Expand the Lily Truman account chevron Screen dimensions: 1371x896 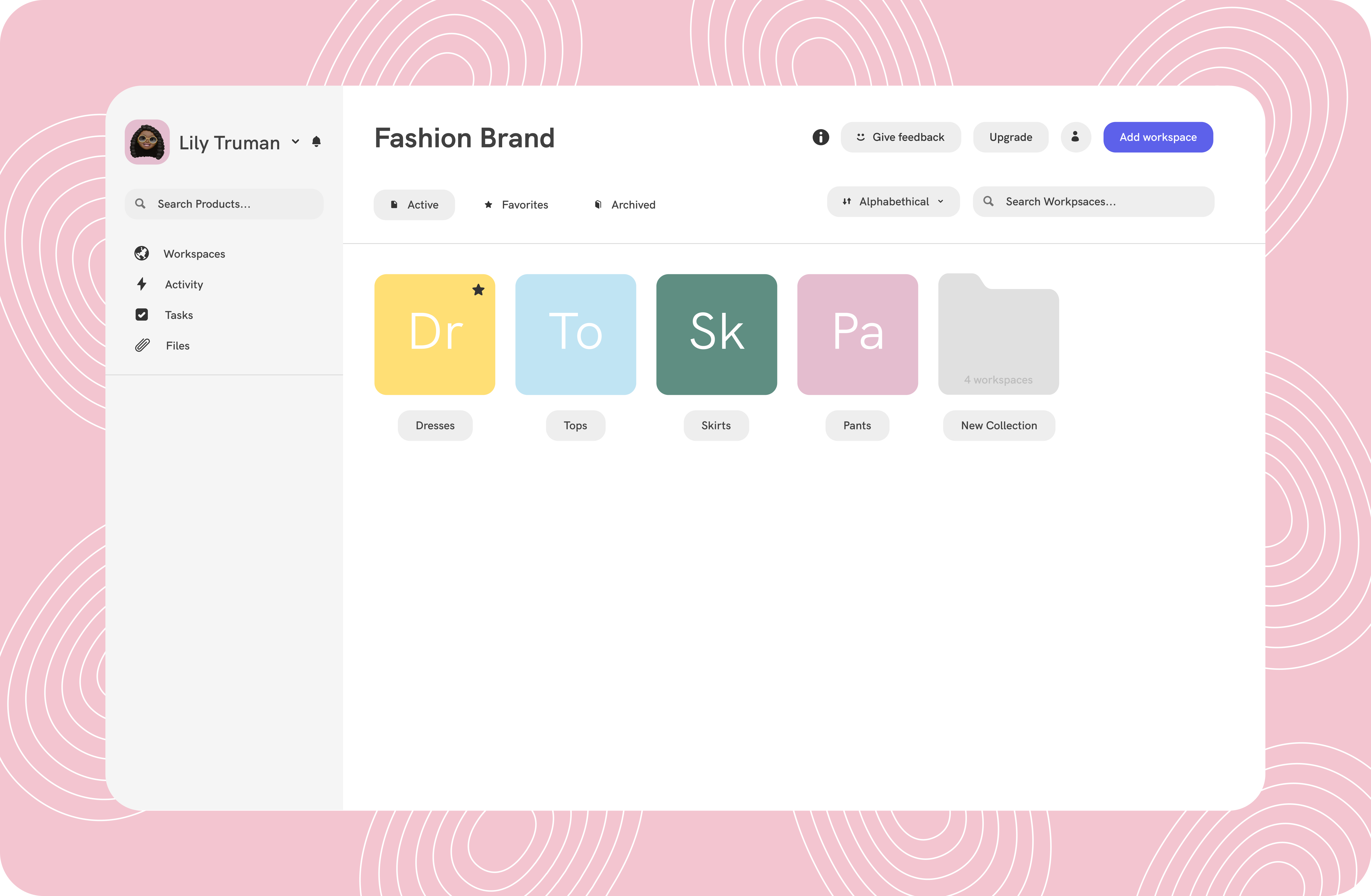click(295, 142)
